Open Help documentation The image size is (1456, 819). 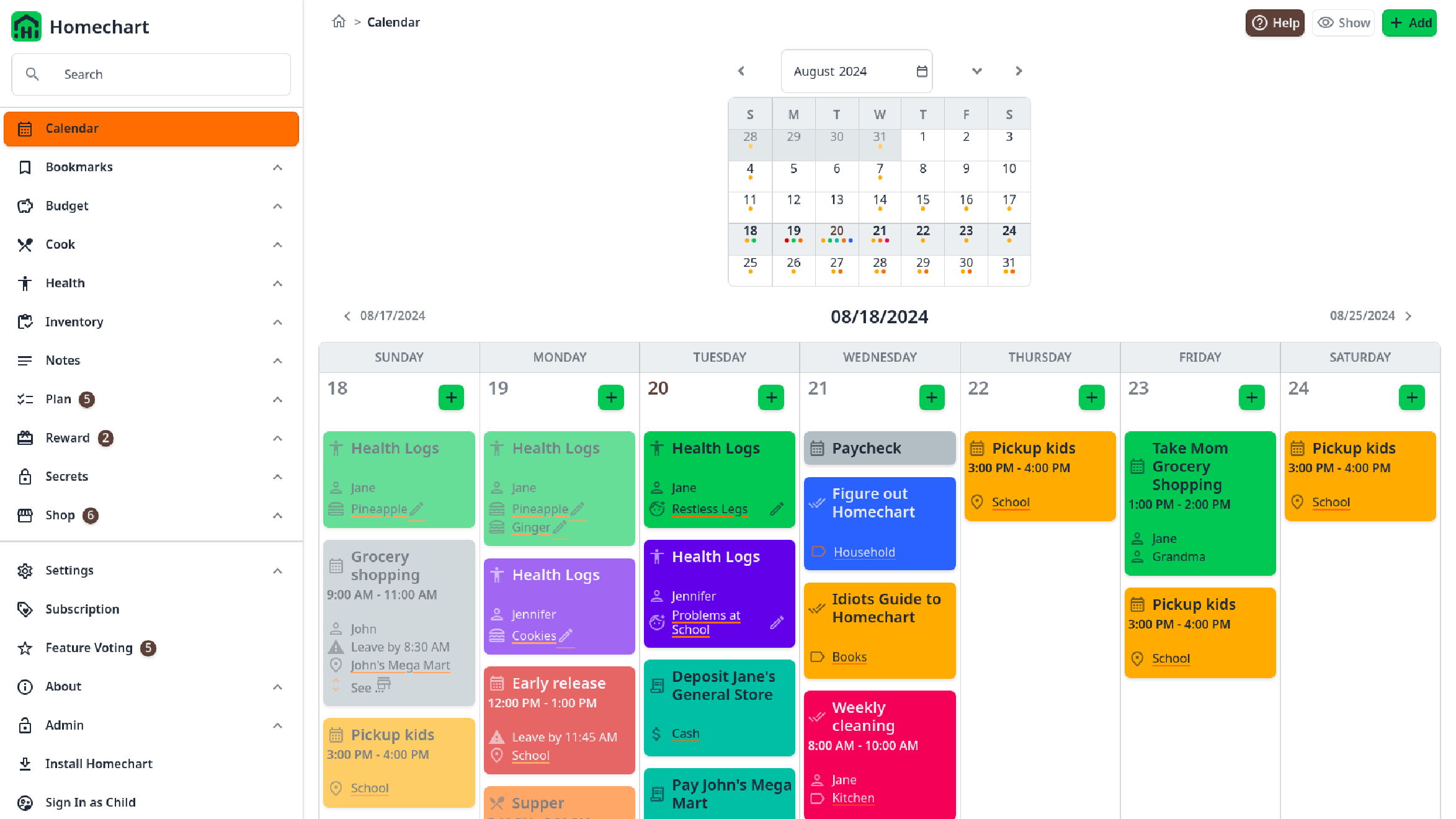1275,22
